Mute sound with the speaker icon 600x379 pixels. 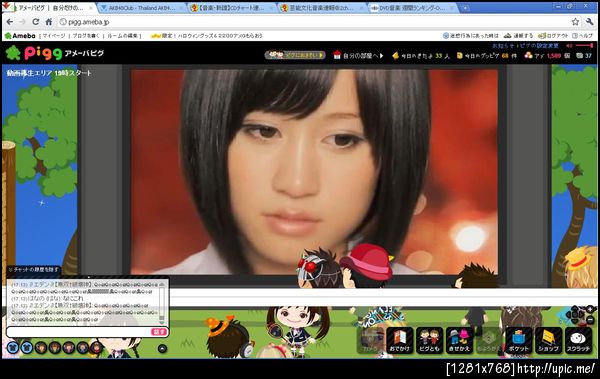tap(569, 46)
